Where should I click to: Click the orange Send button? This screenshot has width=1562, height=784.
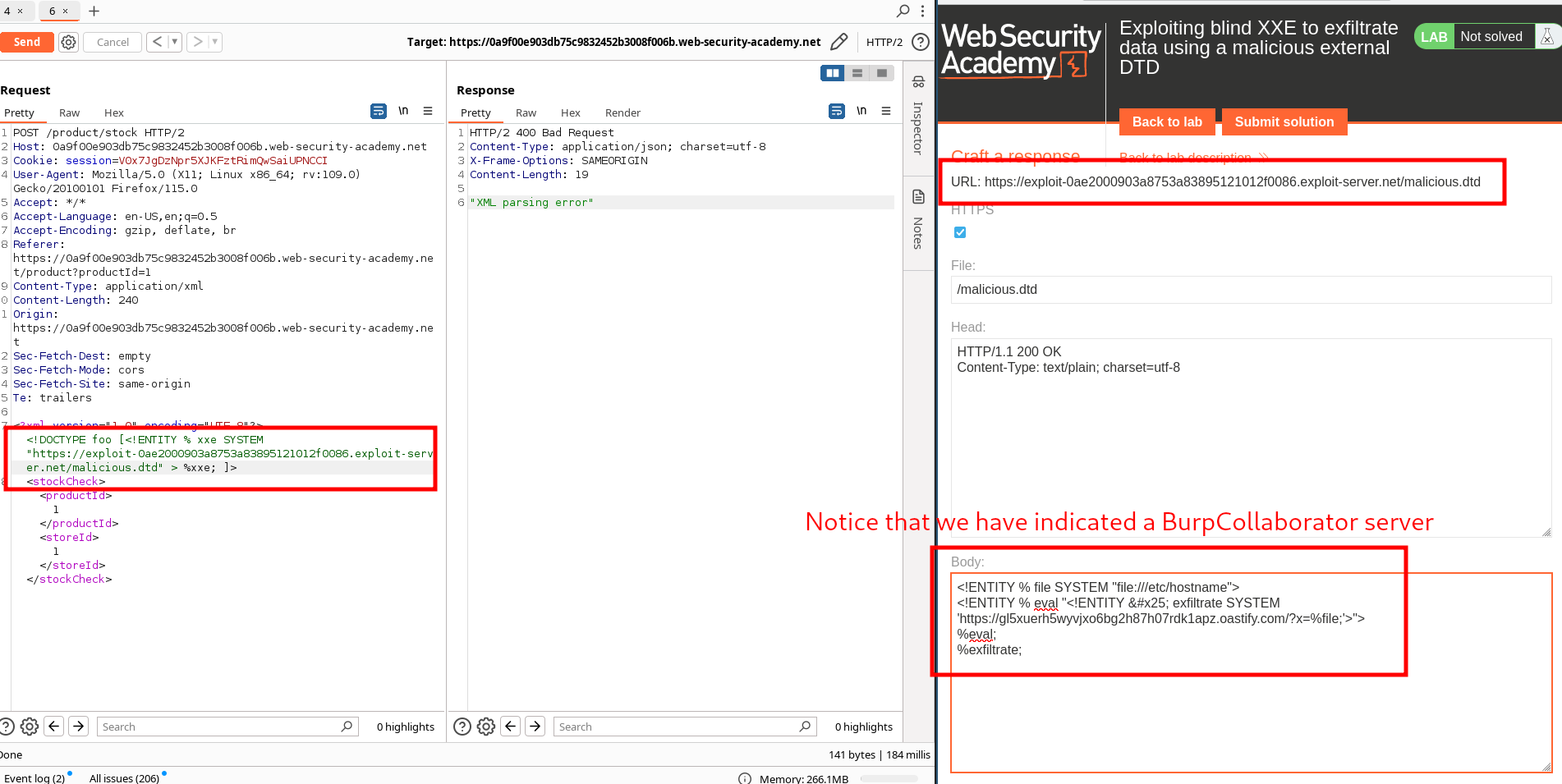(x=26, y=42)
